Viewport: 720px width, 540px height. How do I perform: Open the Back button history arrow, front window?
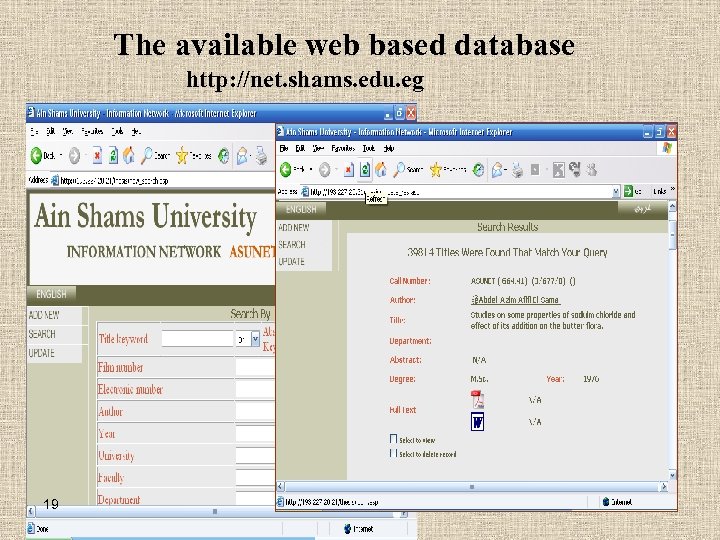click(311, 169)
